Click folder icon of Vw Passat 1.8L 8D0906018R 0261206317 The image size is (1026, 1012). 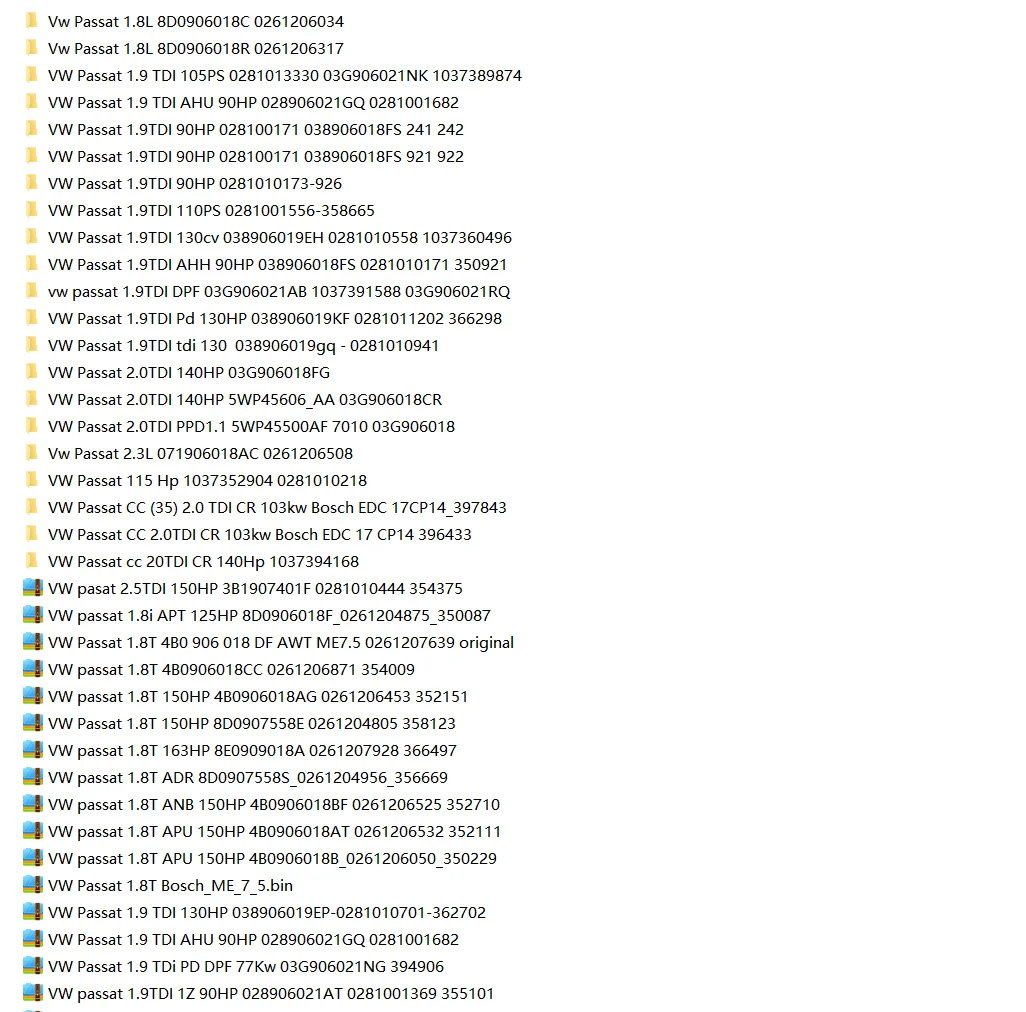click(x=31, y=48)
